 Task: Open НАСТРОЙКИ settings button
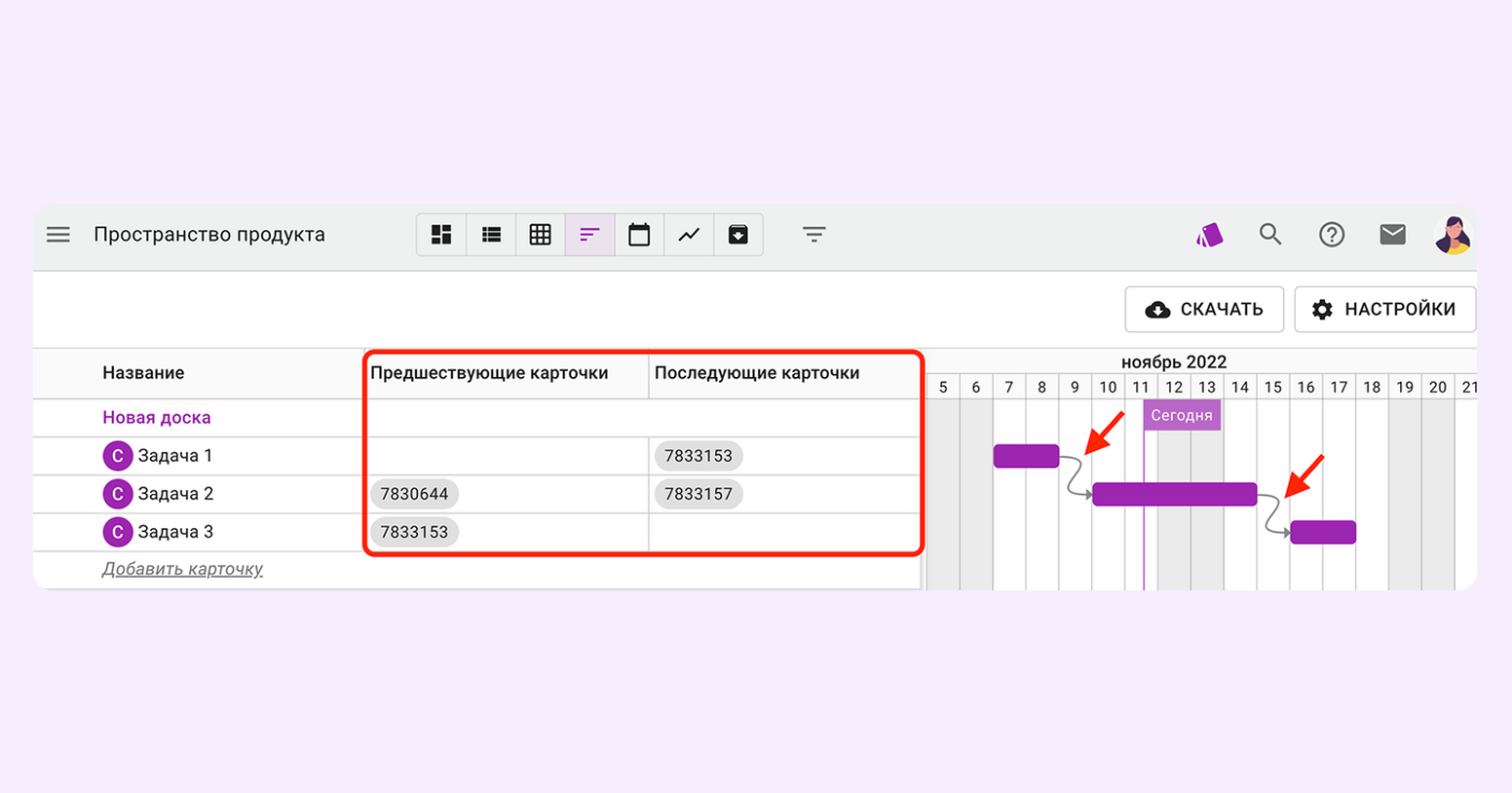(1385, 310)
